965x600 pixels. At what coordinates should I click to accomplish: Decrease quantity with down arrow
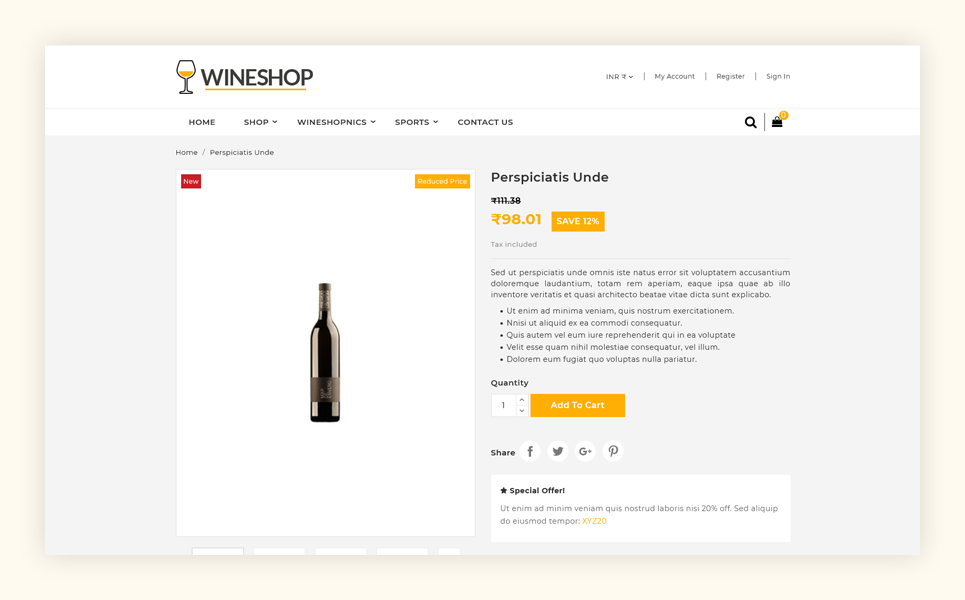click(x=522, y=410)
